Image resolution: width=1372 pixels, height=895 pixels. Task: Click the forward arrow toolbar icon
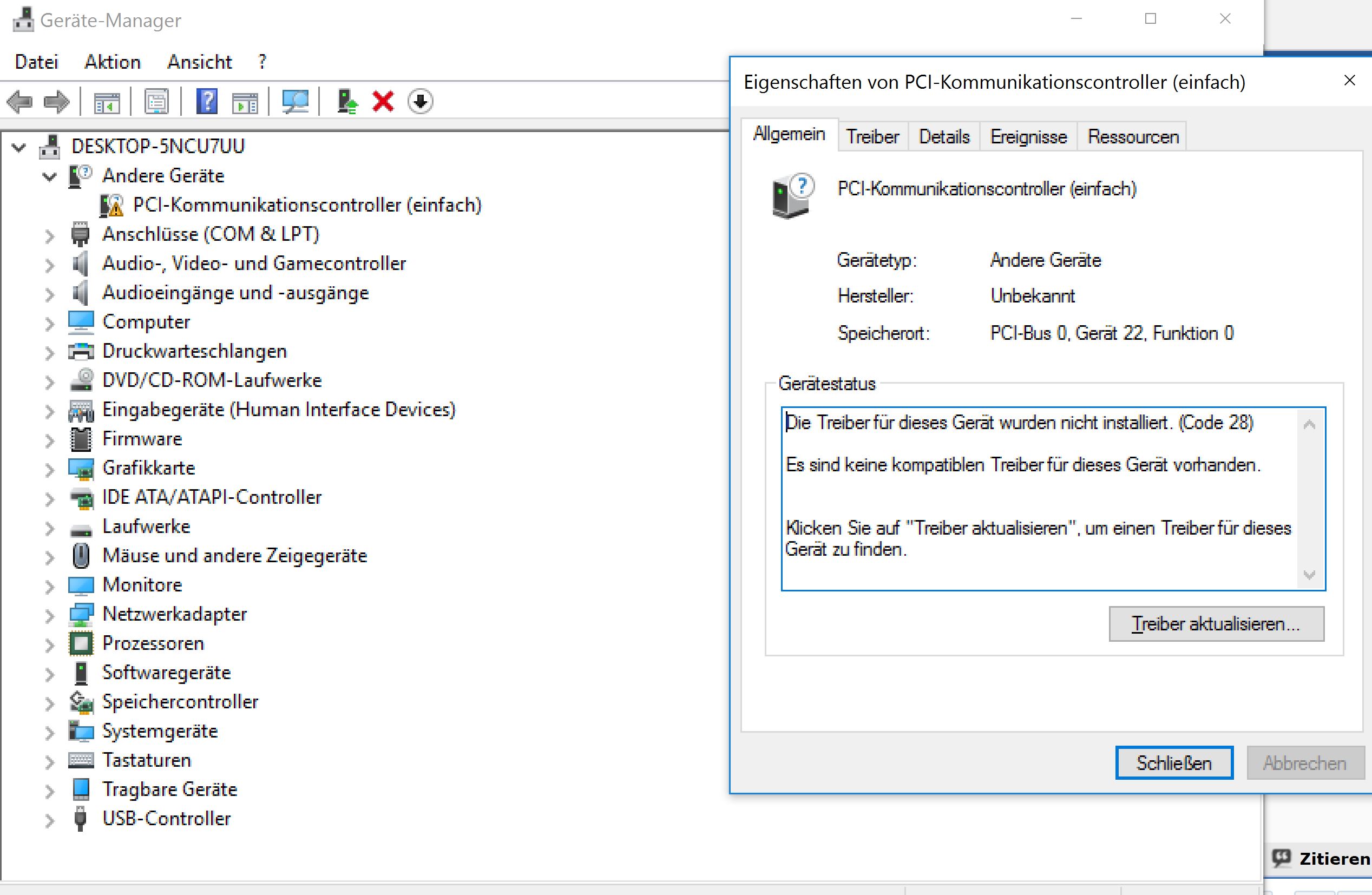tap(56, 102)
